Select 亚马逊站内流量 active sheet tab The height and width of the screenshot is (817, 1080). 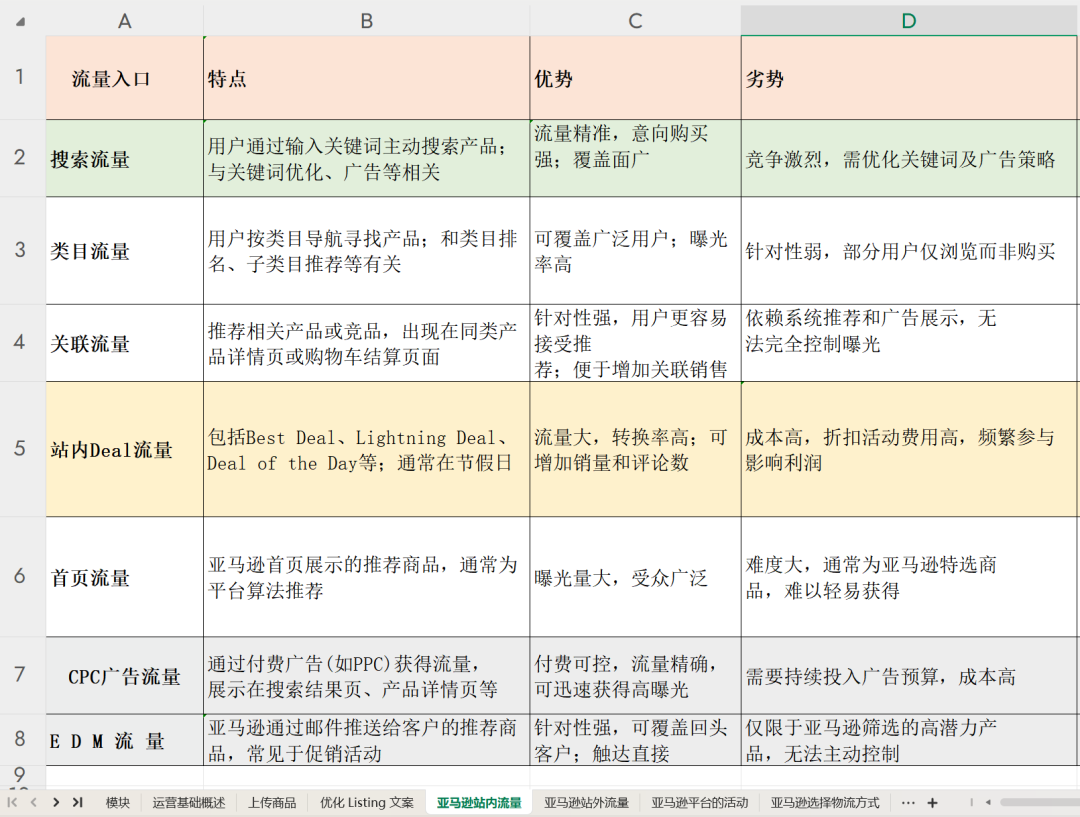479,803
